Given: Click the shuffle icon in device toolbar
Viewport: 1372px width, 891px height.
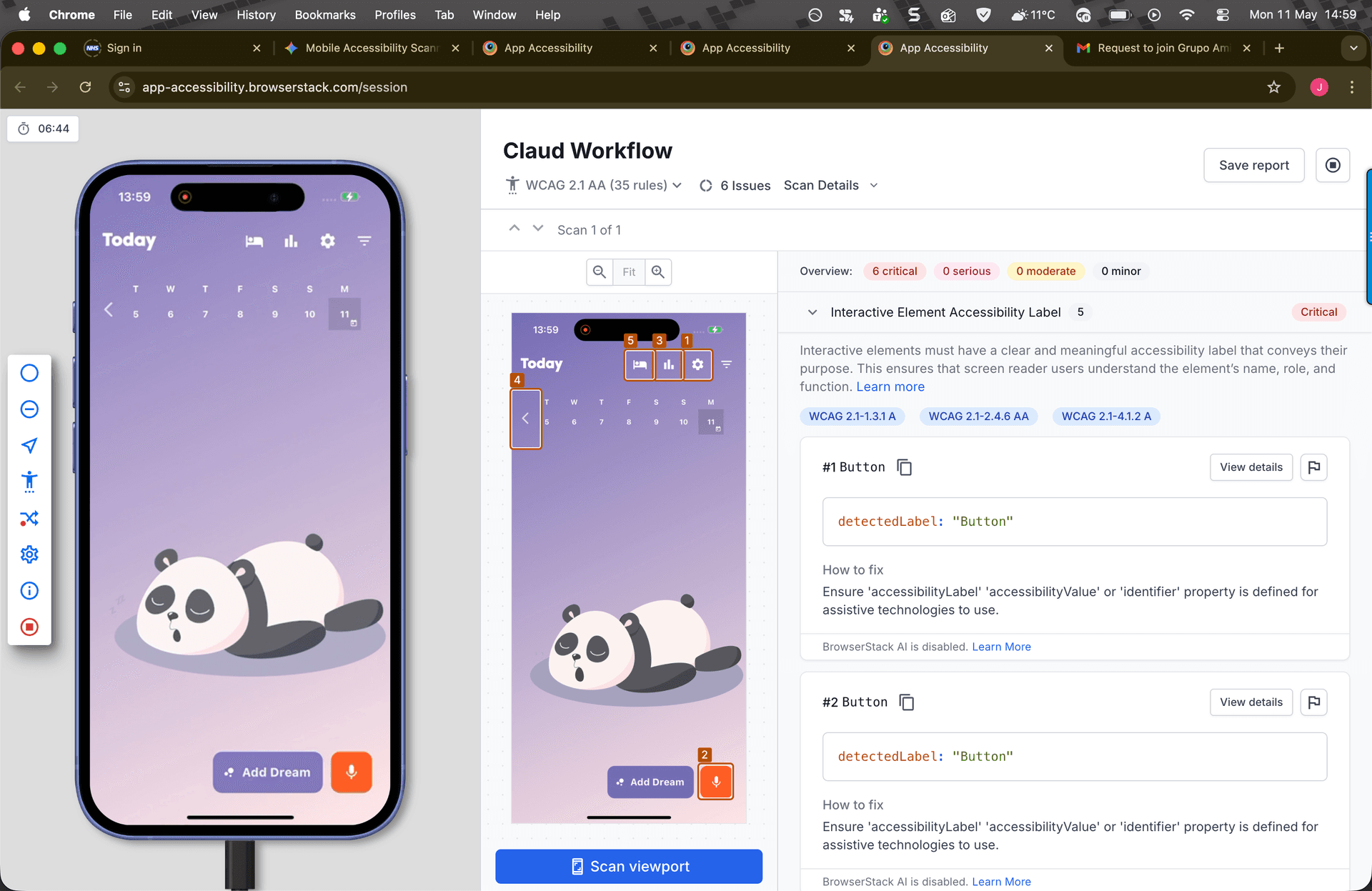Looking at the screenshot, I should (29, 518).
